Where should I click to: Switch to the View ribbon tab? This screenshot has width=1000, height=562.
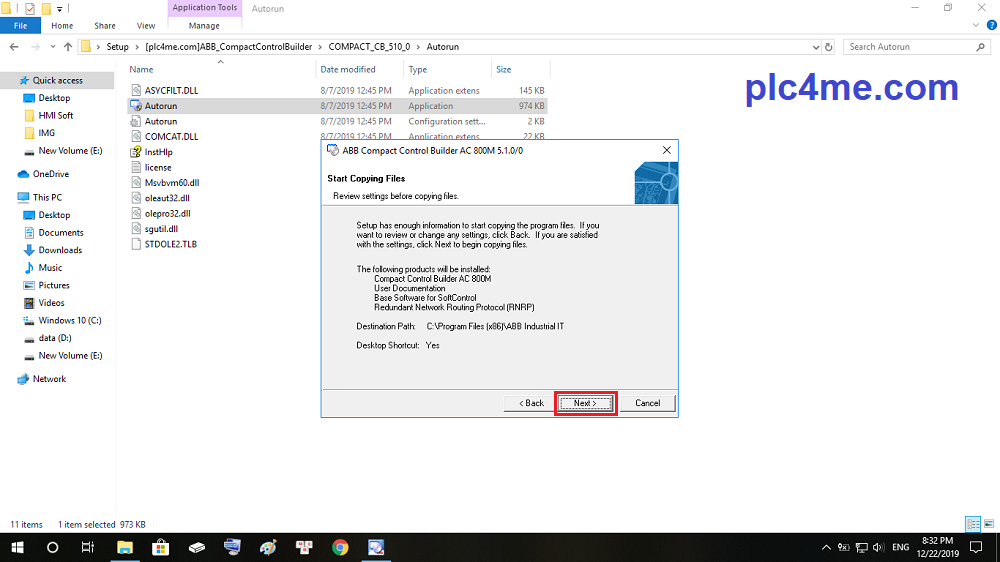146,26
